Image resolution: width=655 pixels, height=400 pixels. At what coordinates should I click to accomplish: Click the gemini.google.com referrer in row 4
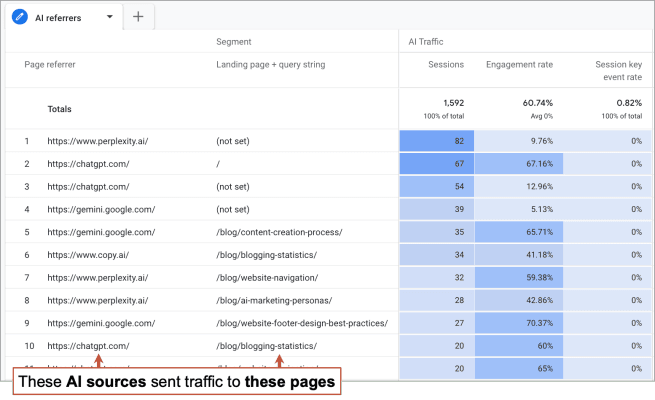101,209
